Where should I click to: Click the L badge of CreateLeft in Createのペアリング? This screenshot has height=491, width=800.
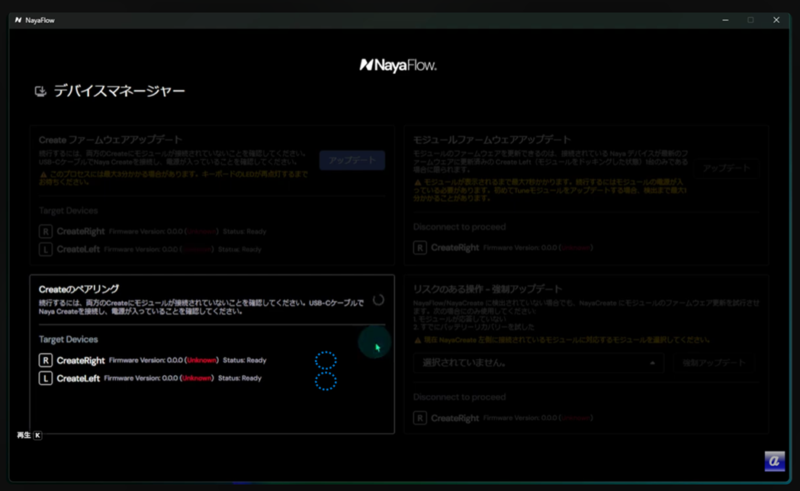click(x=45, y=378)
